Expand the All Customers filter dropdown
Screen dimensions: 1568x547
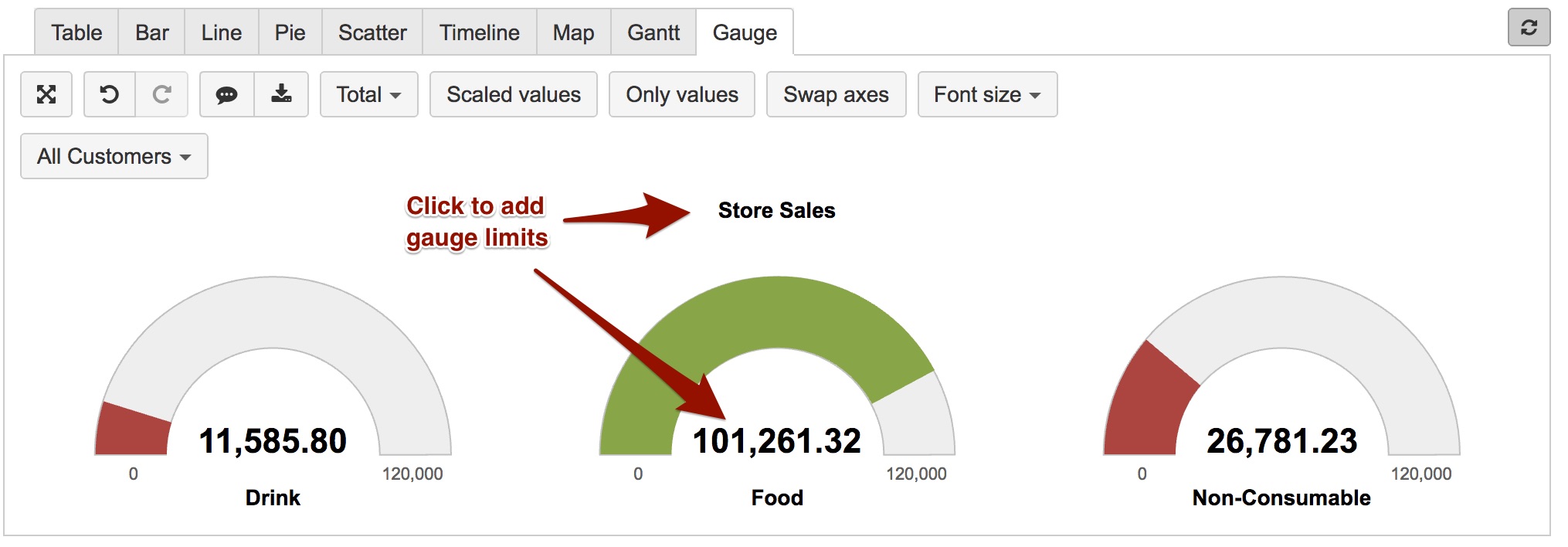[x=114, y=156]
